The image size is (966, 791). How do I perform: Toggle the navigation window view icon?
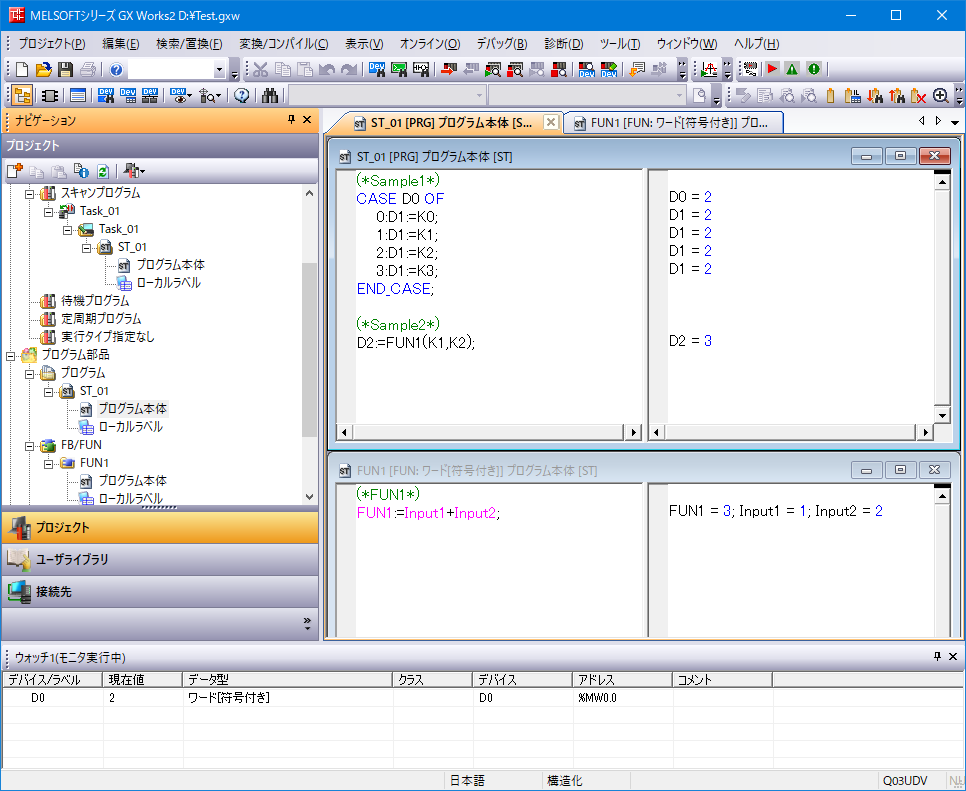tap(21, 96)
